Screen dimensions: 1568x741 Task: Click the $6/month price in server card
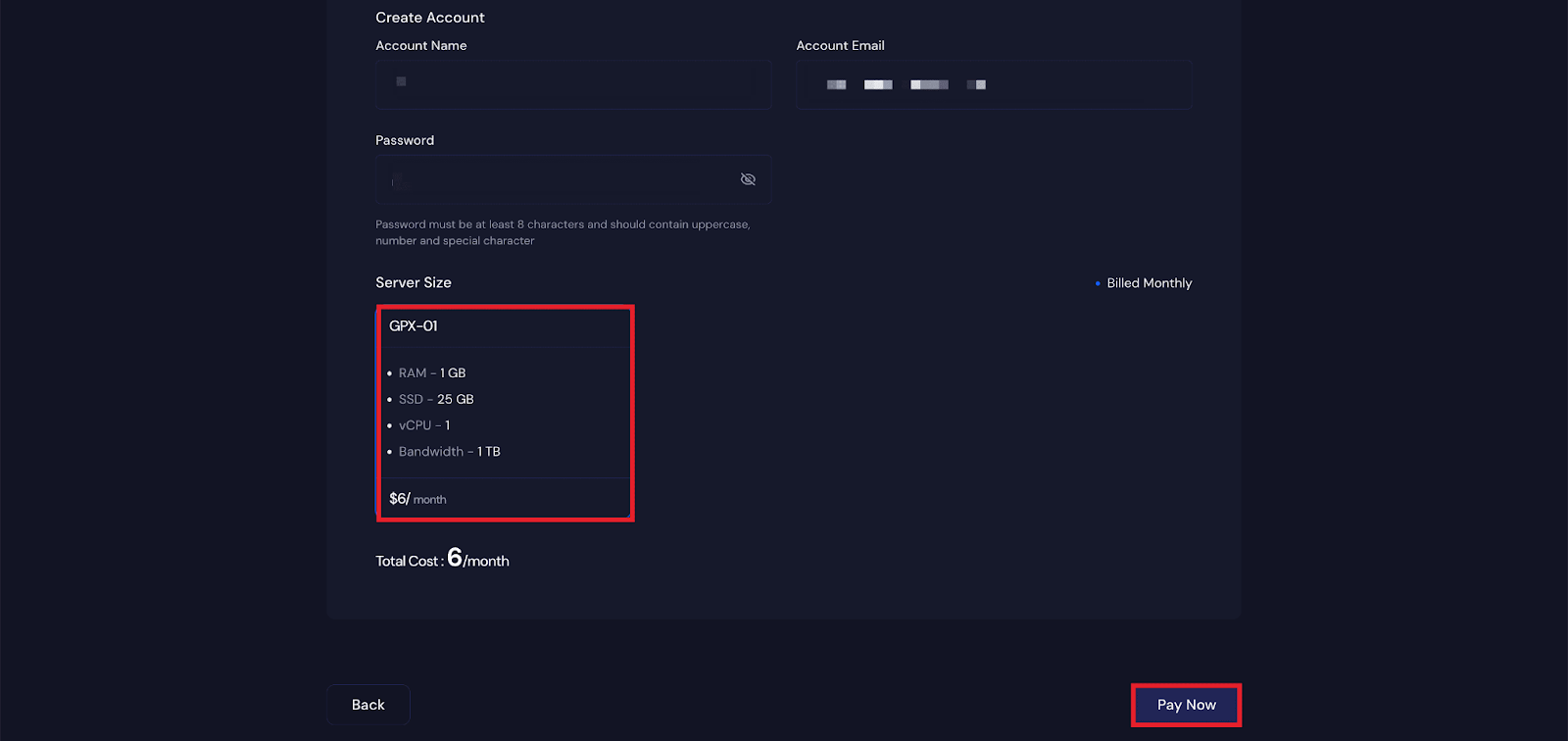pyautogui.click(x=417, y=499)
